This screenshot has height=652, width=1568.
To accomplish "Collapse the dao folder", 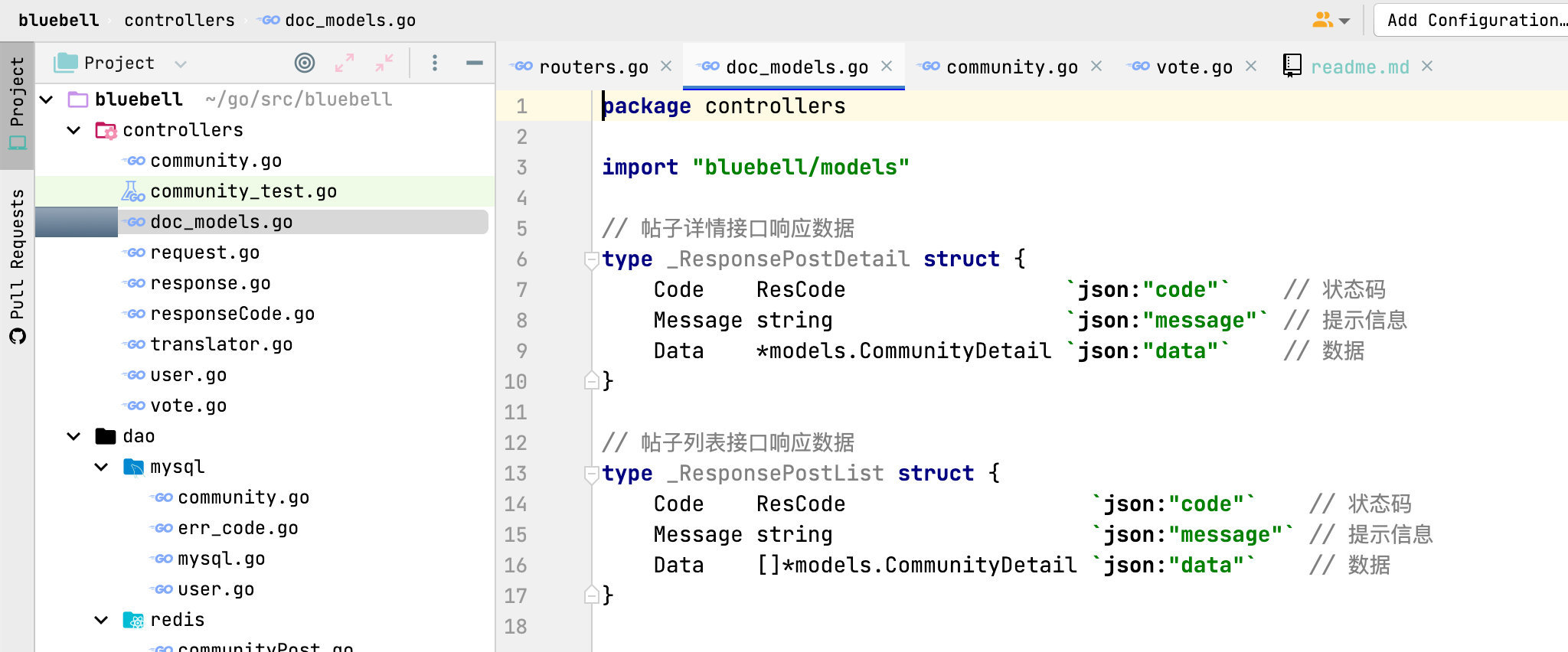I will pyautogui.click(x=74, y=436).
